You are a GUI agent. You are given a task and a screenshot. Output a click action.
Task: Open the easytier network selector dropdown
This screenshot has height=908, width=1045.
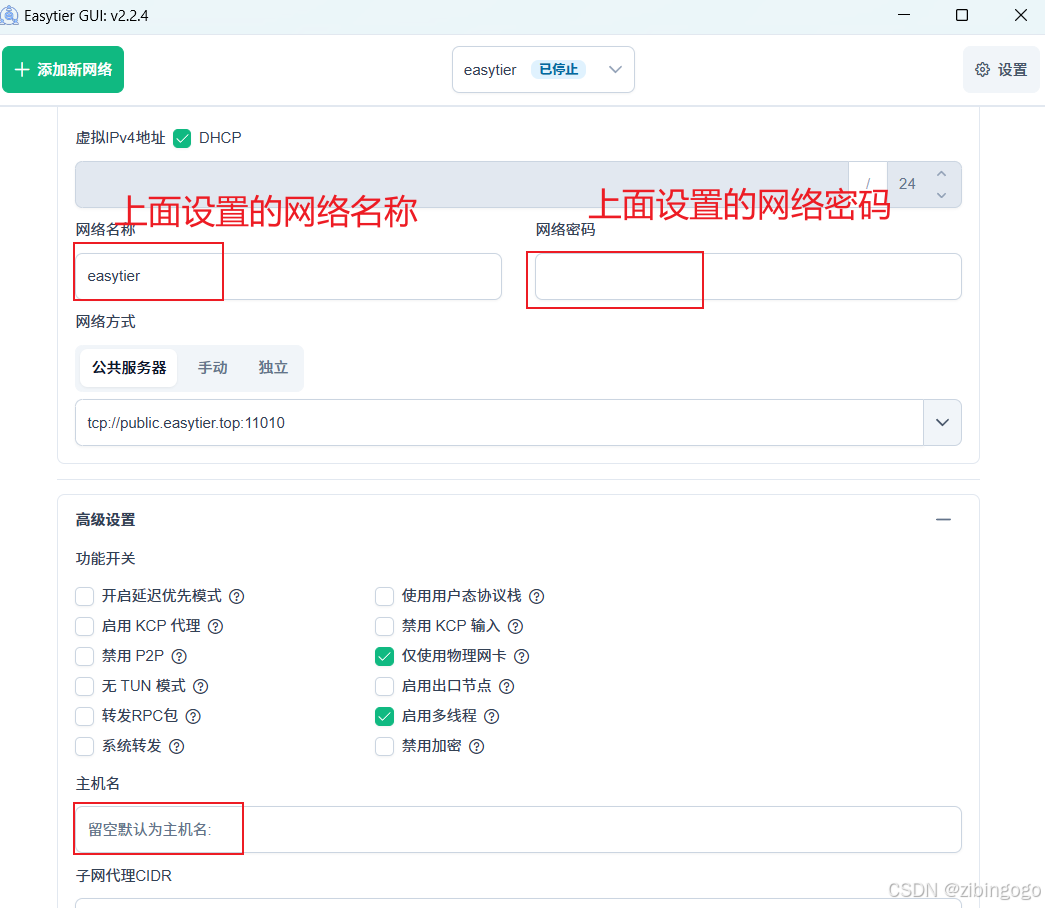click(543, 69)
